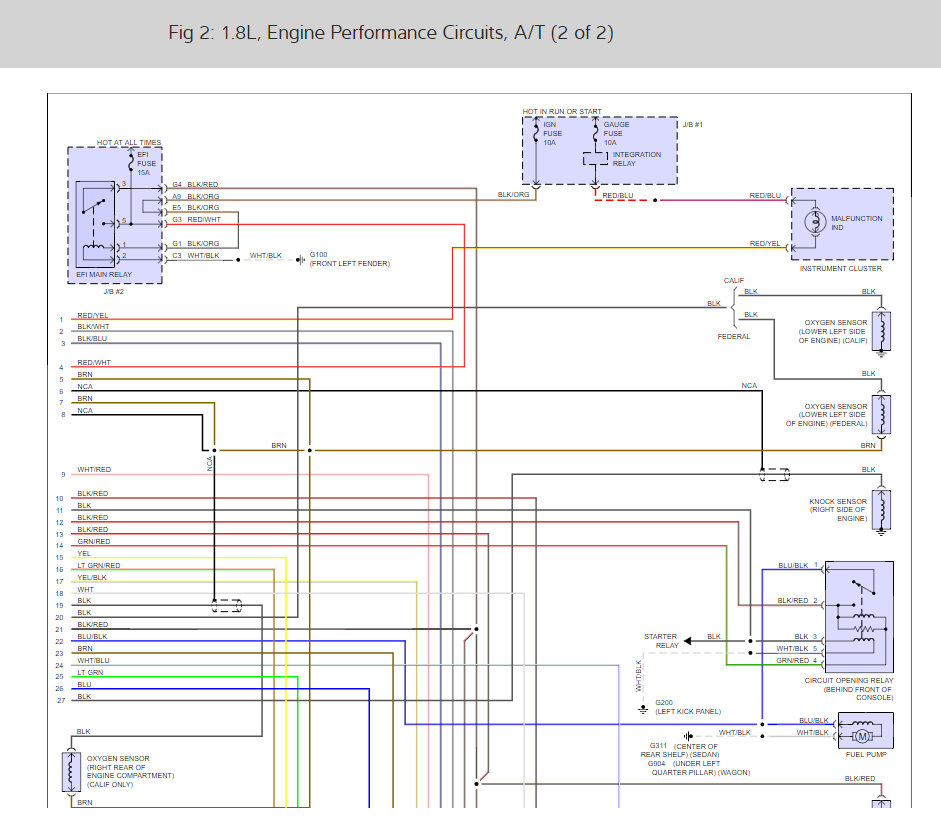The width and height of the screenshot is (941, 822).
Task: Select the G4 'BLK/RED' terminal label
Action: 203,185
